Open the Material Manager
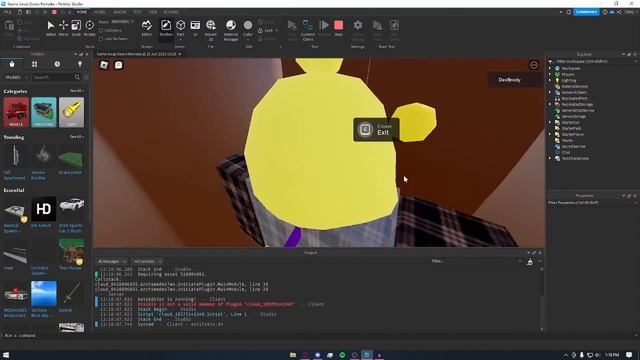This screenshot has height=360, width=640. [x=231, y=30]
